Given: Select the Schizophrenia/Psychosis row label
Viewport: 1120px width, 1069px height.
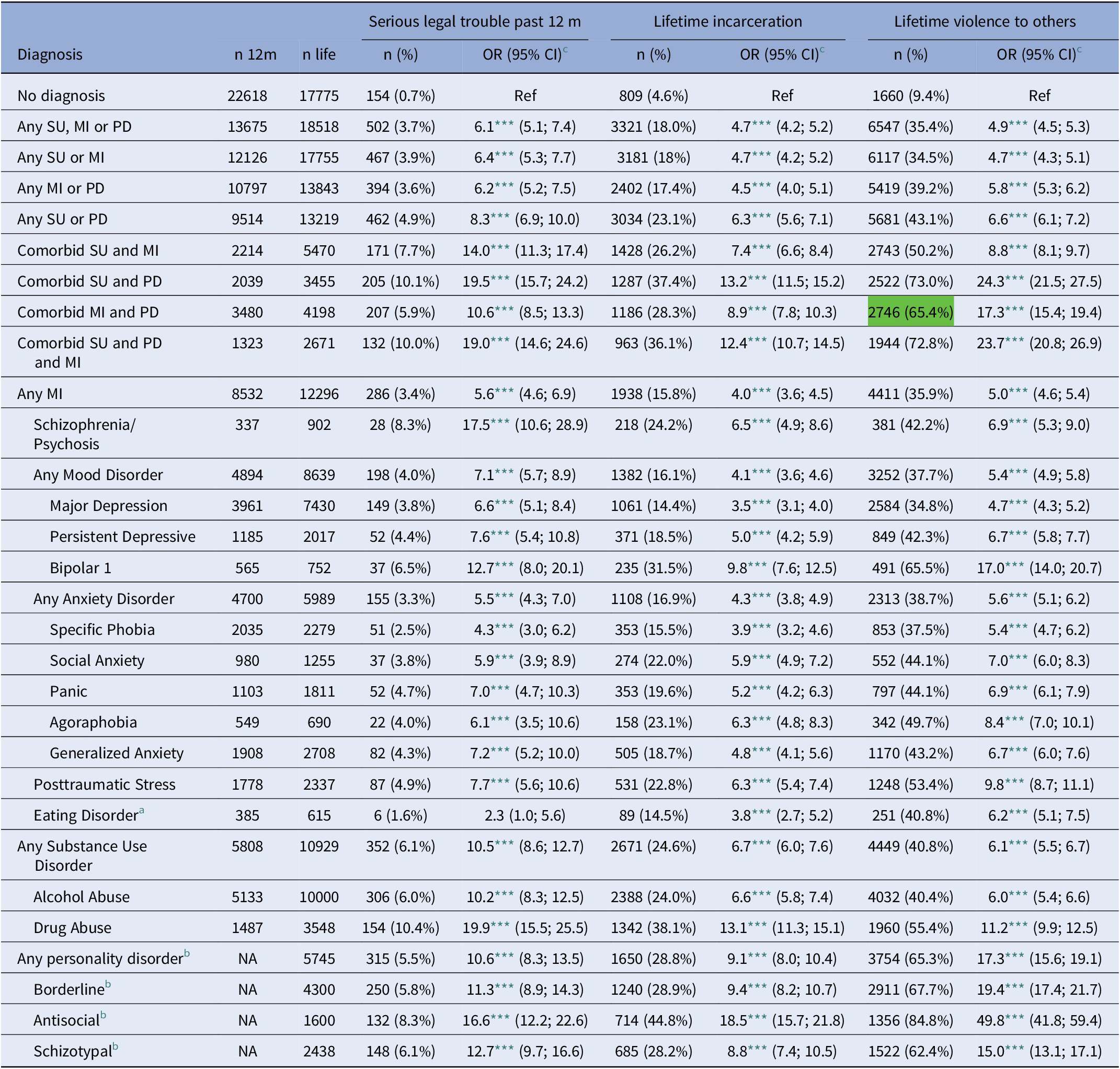Looking at the screenshot, I should (84, 434).
